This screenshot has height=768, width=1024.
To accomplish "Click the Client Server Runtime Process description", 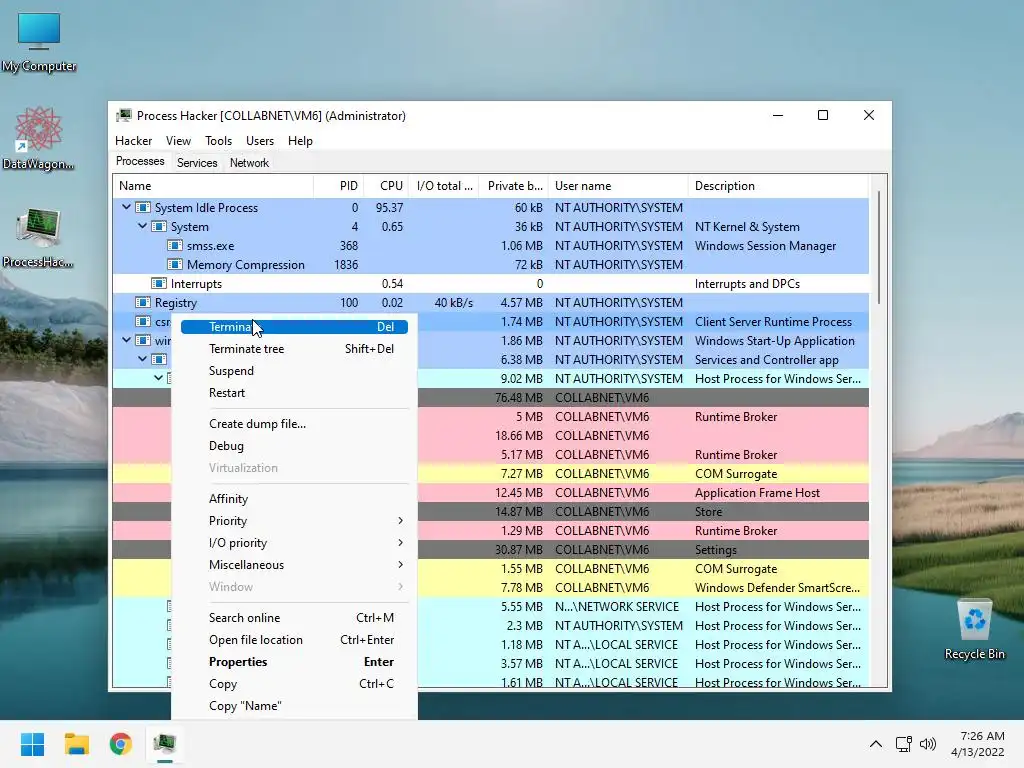I will tap(773, 321).
